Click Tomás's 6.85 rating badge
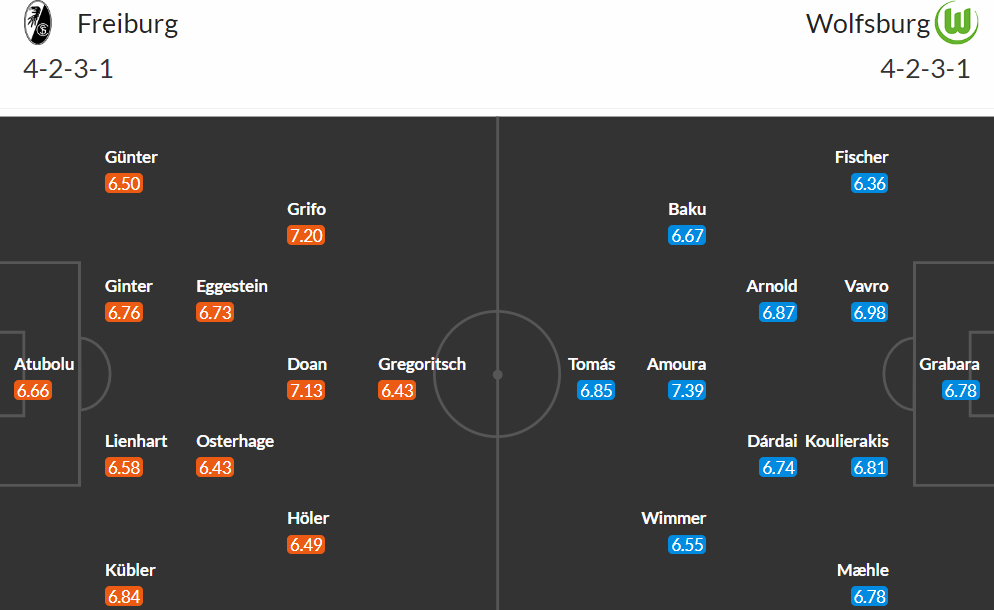 click(596, 390)
